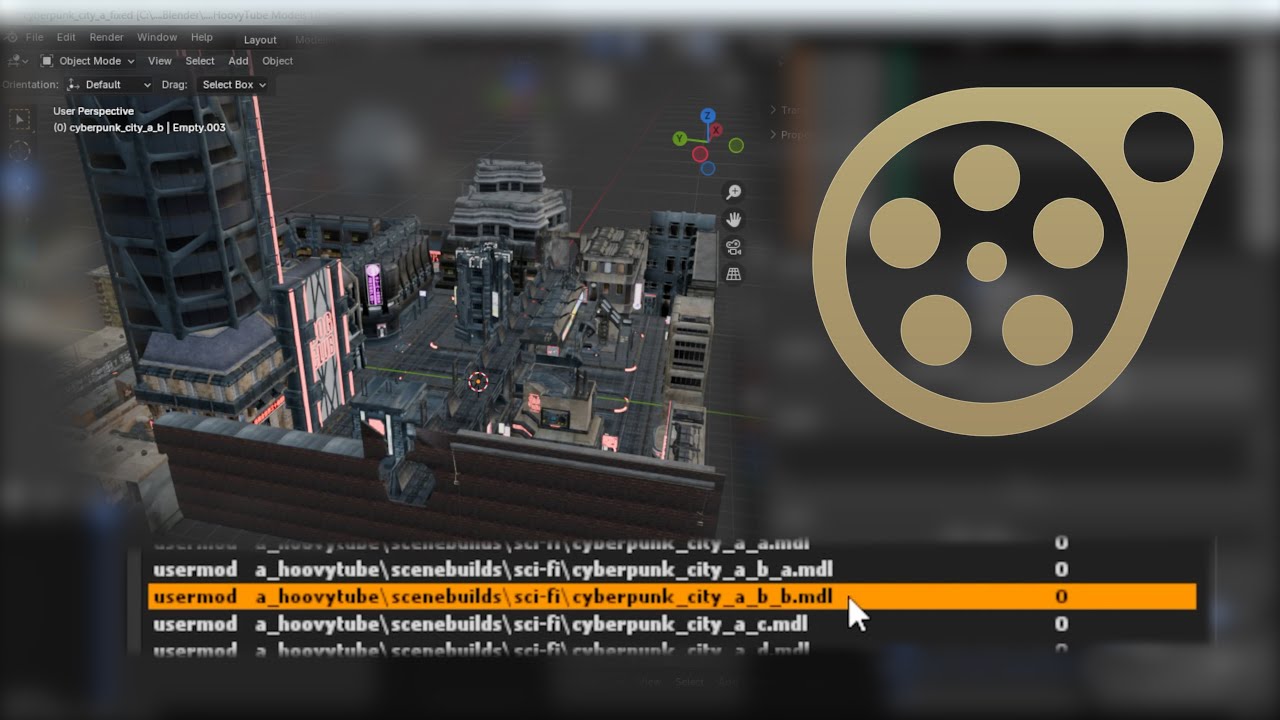Screen dimensions: 1280x720
Task: Open the Edit menu
Action: pyautogui.click(x=66, y=37)
